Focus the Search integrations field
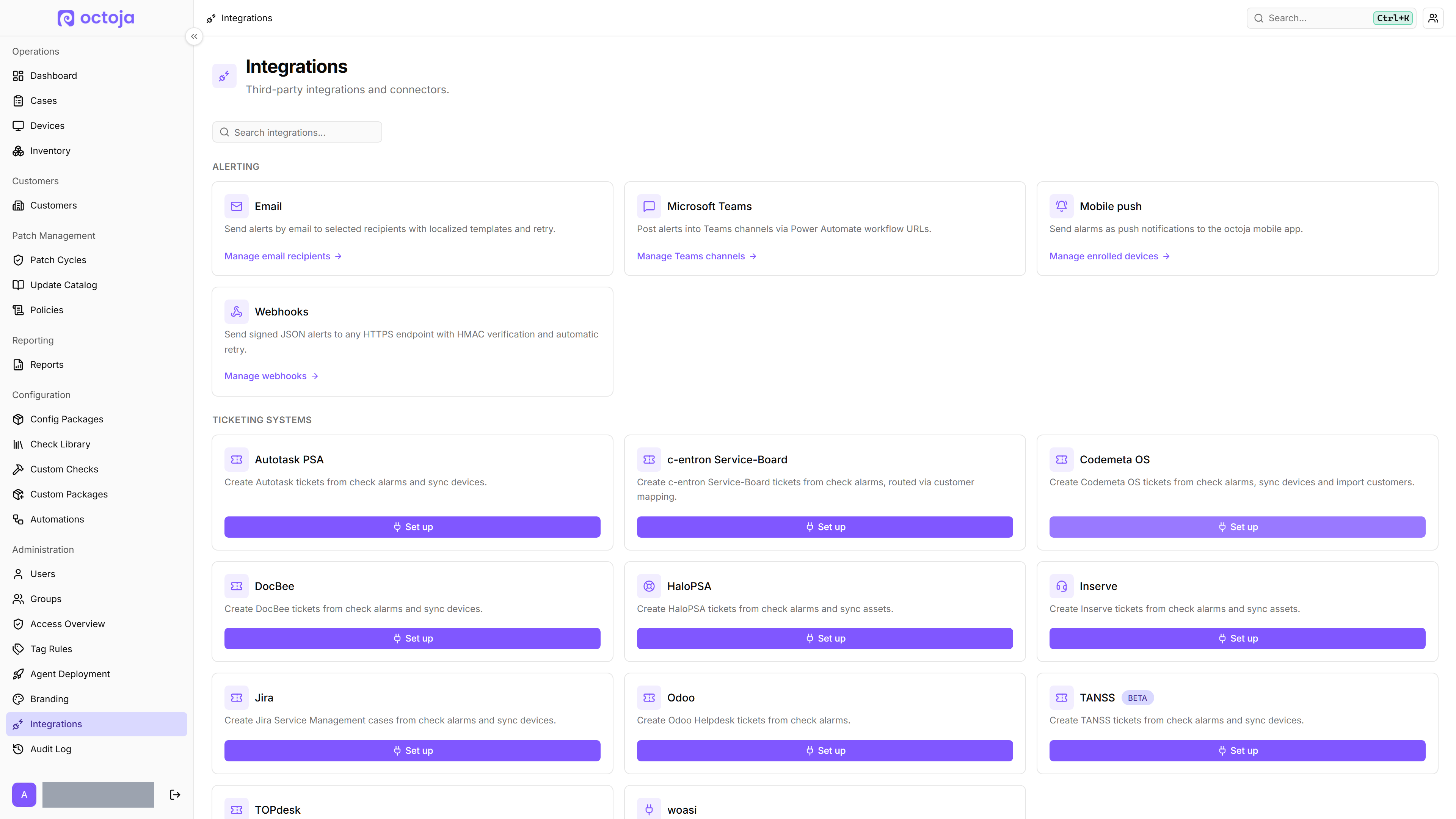The image size is (1456, 819). pos(297,132)
